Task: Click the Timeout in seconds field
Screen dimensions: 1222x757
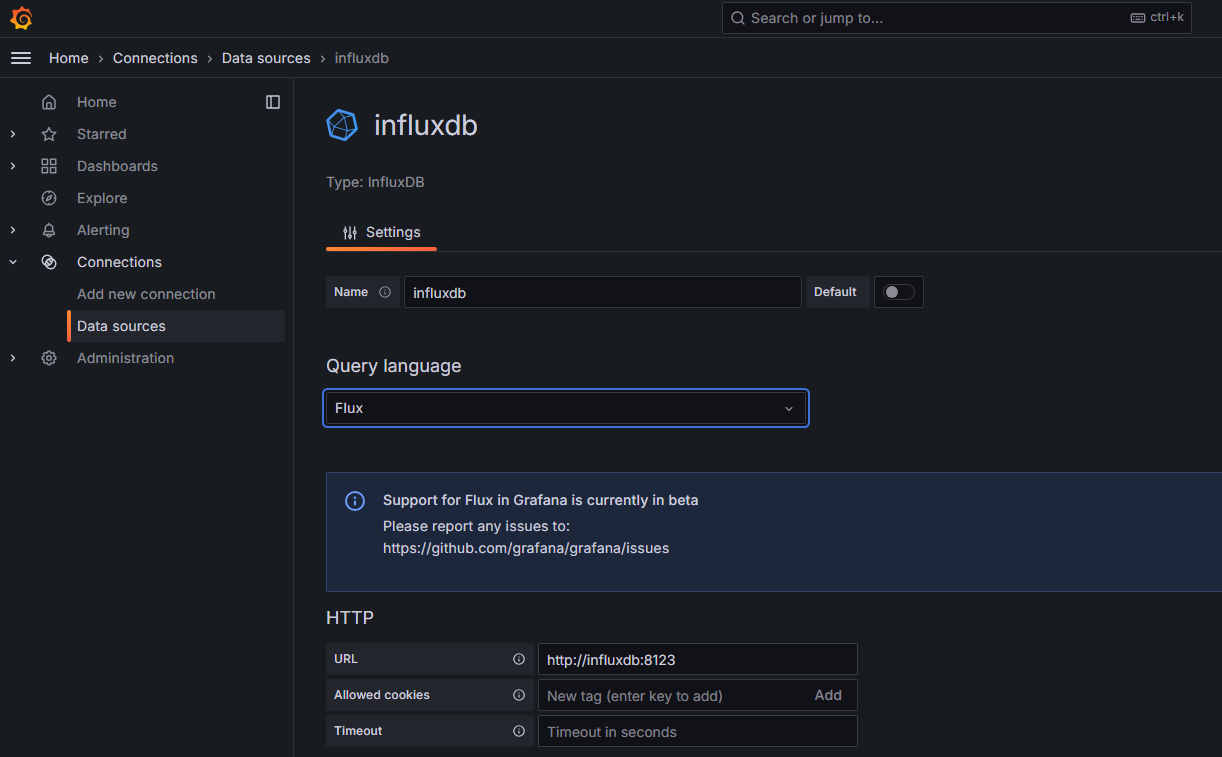Action: [x=698, y=731]
